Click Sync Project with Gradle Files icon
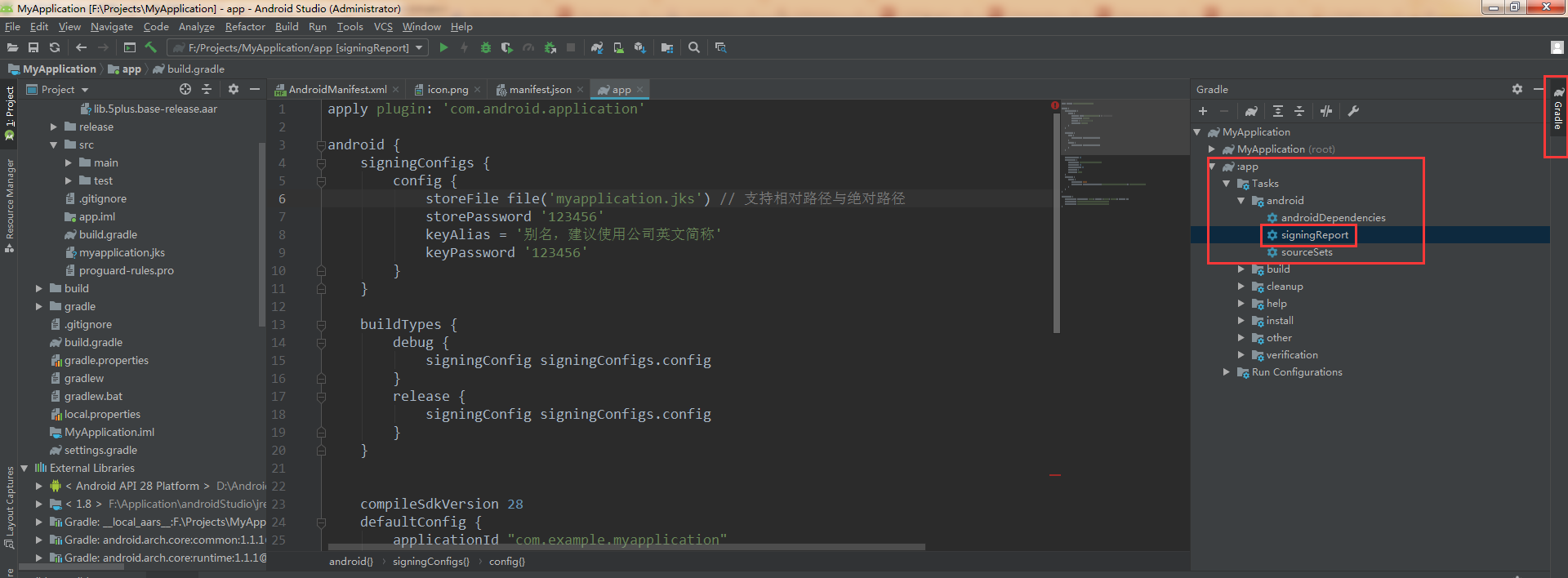Image resolution: width=1568 pixels, height=578 pixels. click(597, 47)
